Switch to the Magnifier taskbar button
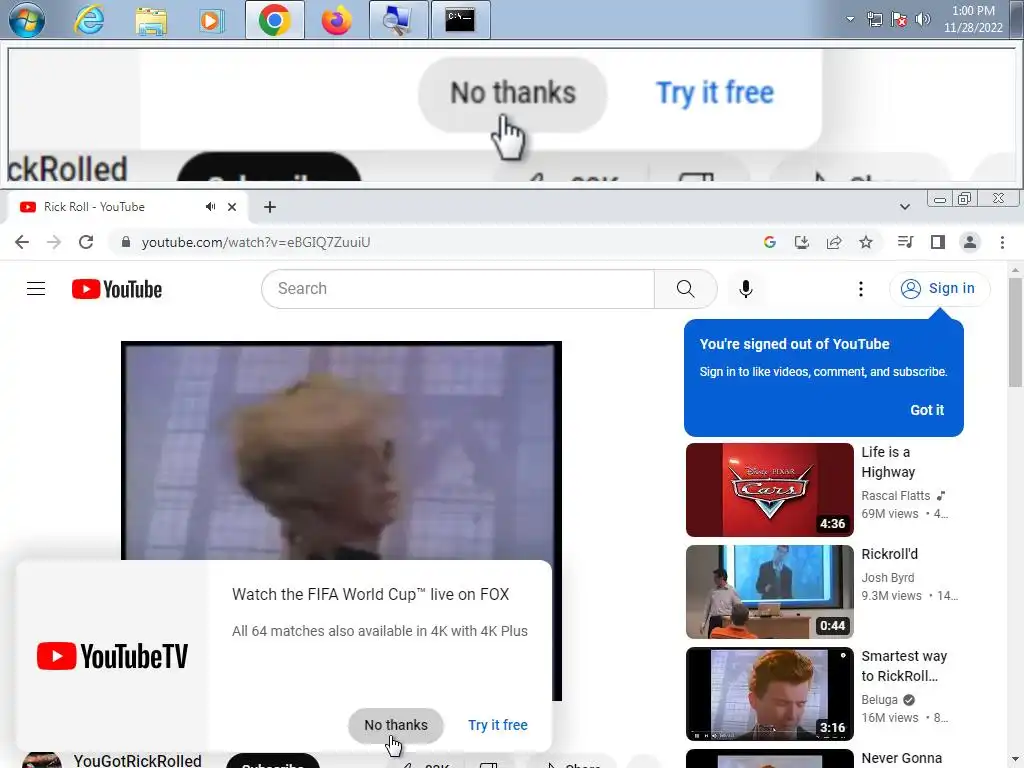1024x768 pixels. click(398, 20)
